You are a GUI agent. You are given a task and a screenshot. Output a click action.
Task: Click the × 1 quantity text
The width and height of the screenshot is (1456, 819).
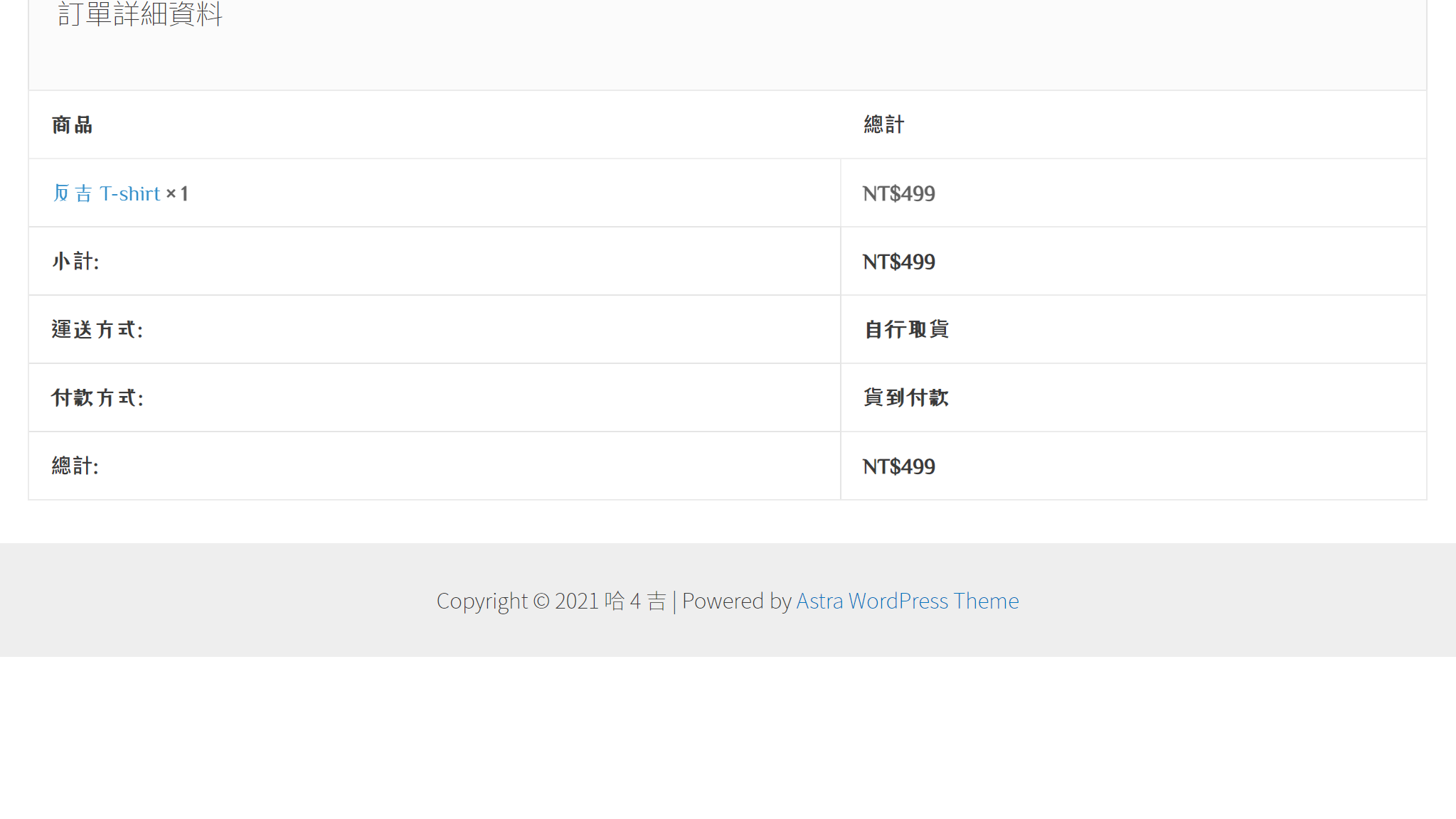[177, 193]
